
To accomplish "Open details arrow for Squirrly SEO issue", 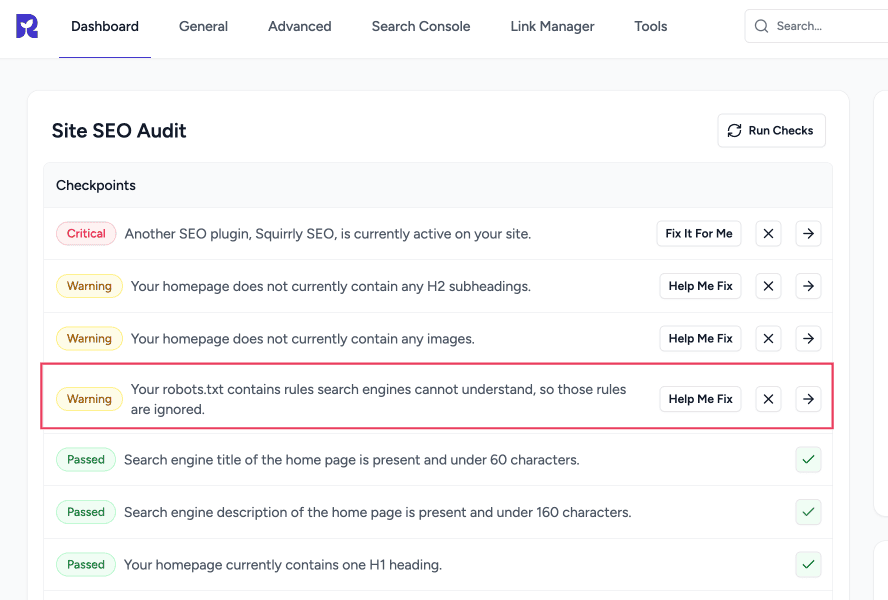I will (x=808, y=233).
